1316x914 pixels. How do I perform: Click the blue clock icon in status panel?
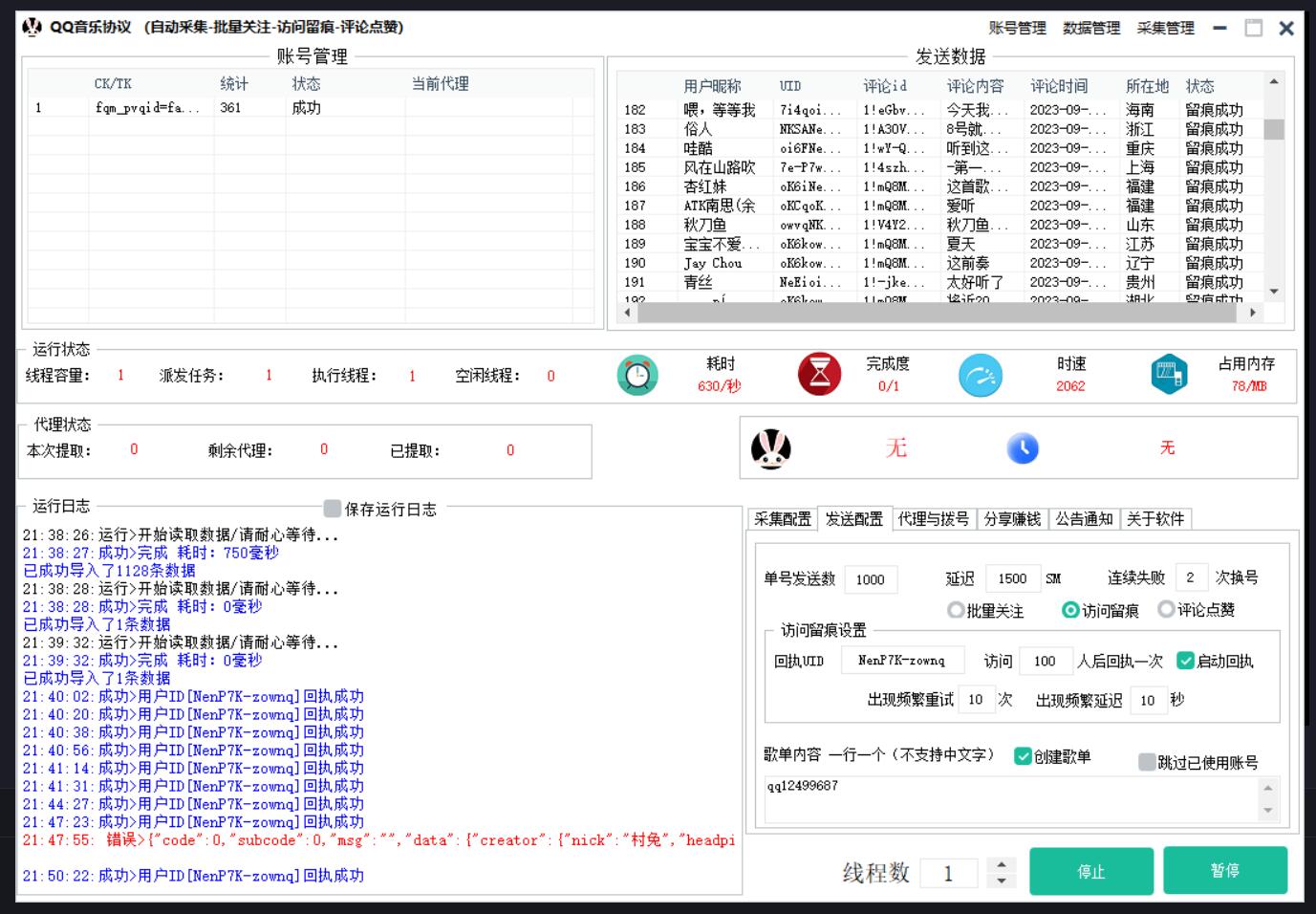(x=1022, y=448)
